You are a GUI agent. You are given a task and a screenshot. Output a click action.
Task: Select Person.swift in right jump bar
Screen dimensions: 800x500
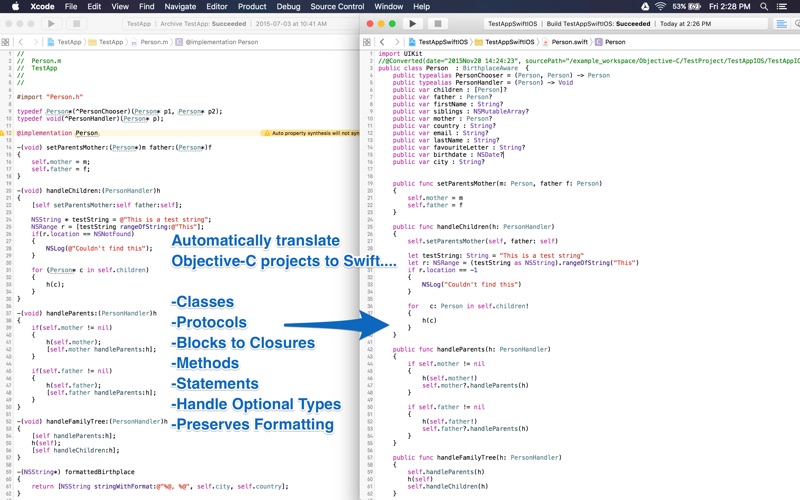[x=565, y=42]
